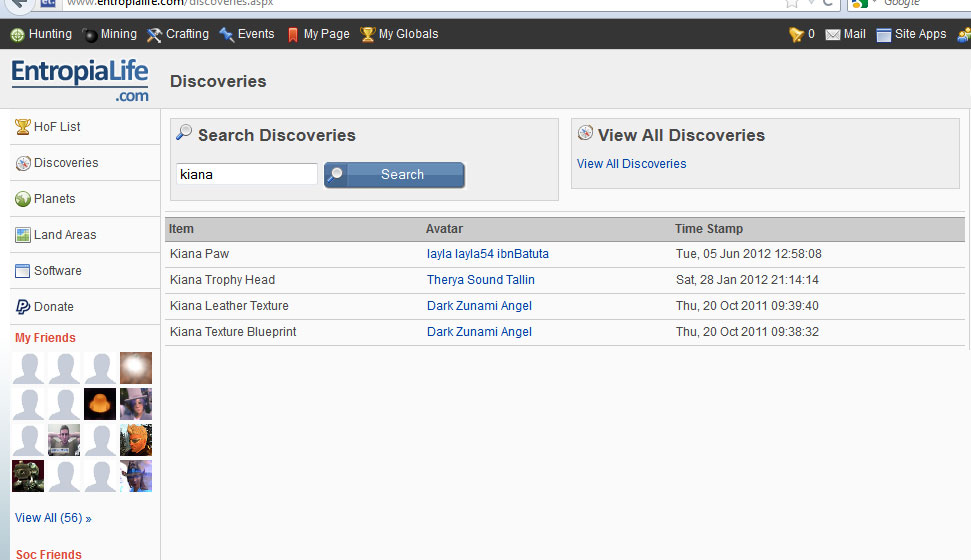Click the Mining bomb icon
The height and width of the screenshot is (560, 971).
pos(90,35)
